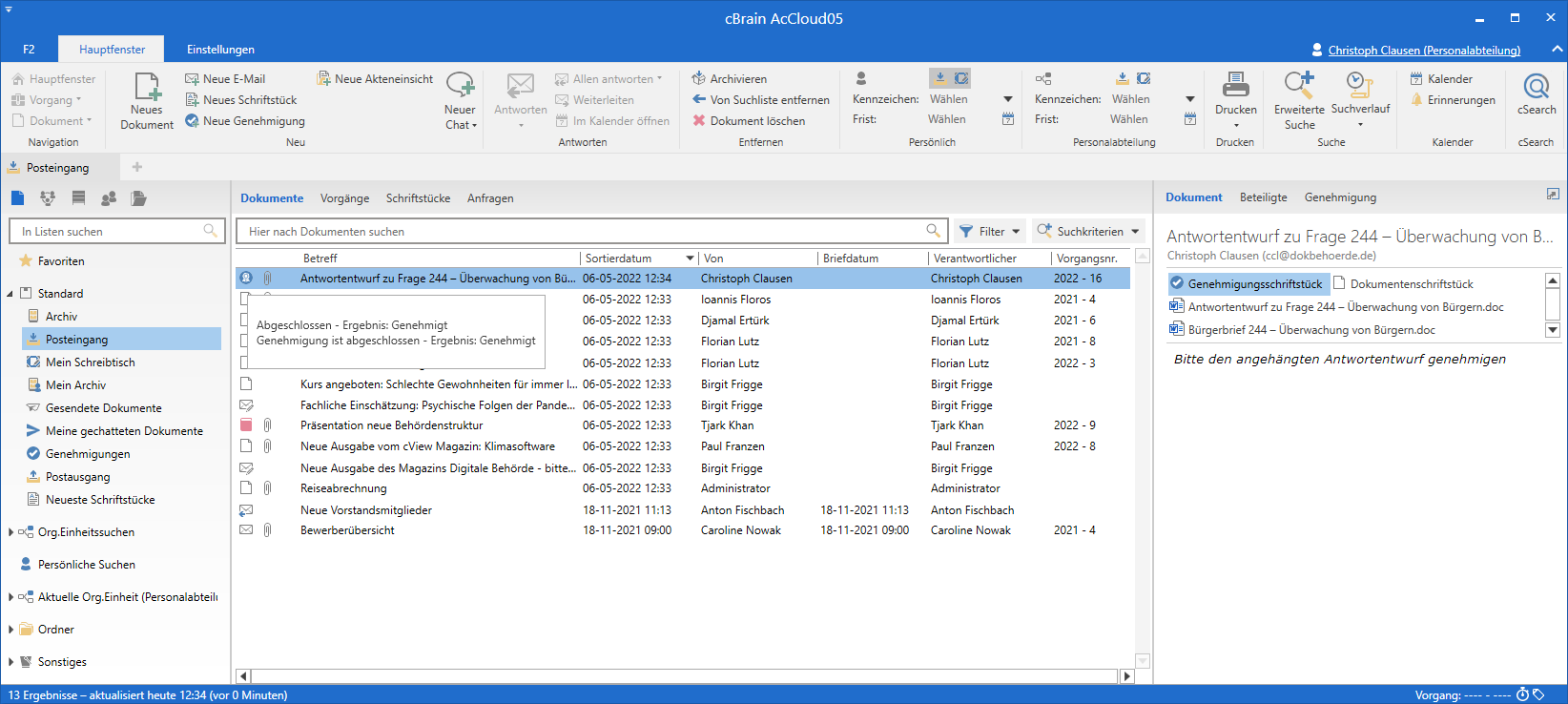Open the Drucken printer icon
Screen dimensions: 1568x704
tap(1236, 86)
